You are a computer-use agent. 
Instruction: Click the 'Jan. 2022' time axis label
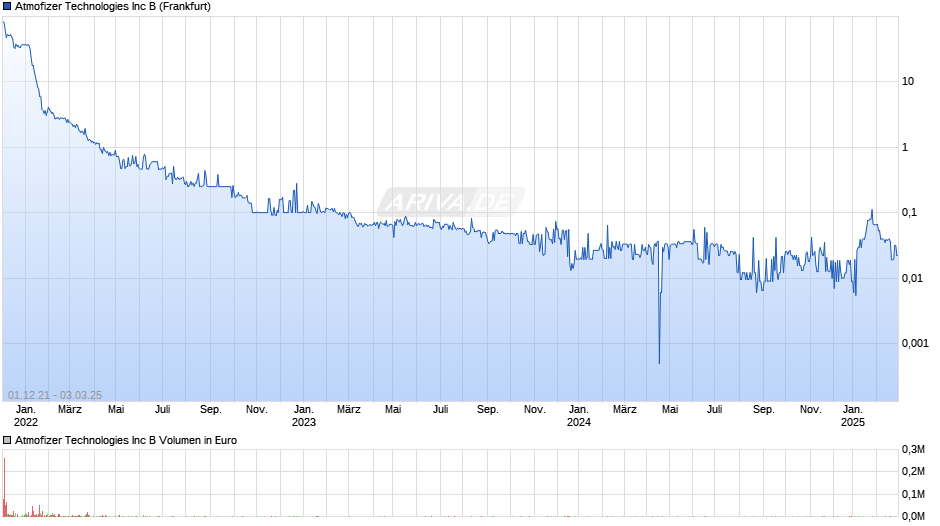point(25,416)
